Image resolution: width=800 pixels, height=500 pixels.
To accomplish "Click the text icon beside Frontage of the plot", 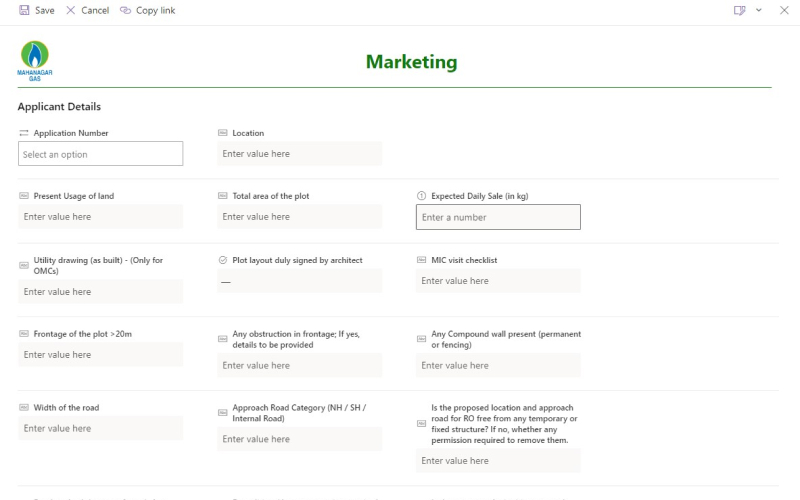I will pyautogui.click(x=23, y=334).
